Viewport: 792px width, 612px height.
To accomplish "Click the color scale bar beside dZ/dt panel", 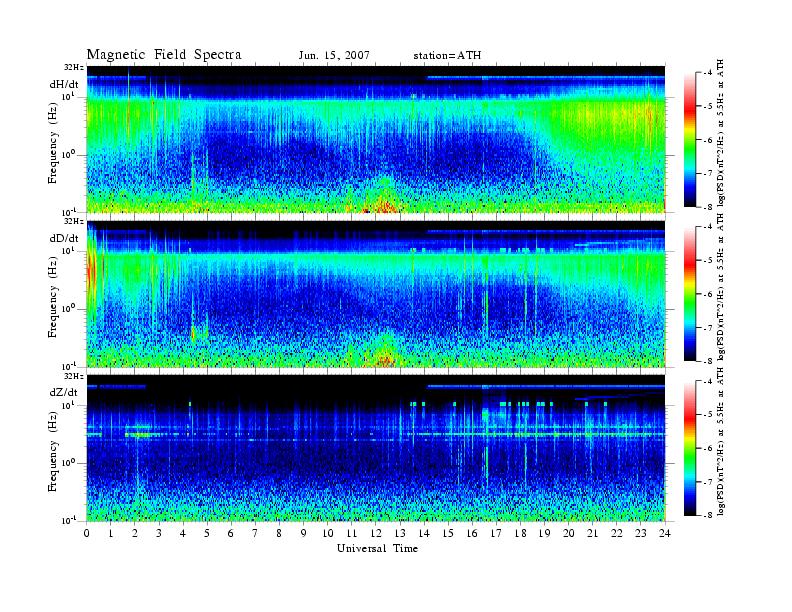I will 690,448.
